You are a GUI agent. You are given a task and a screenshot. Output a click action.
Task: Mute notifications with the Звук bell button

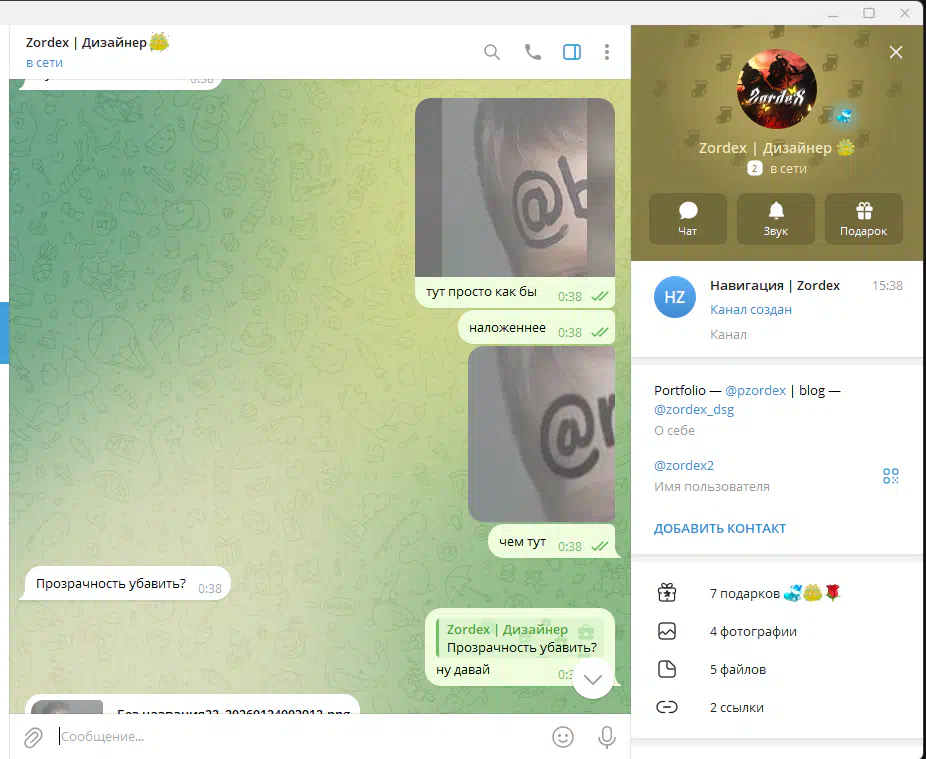(776, 218)
